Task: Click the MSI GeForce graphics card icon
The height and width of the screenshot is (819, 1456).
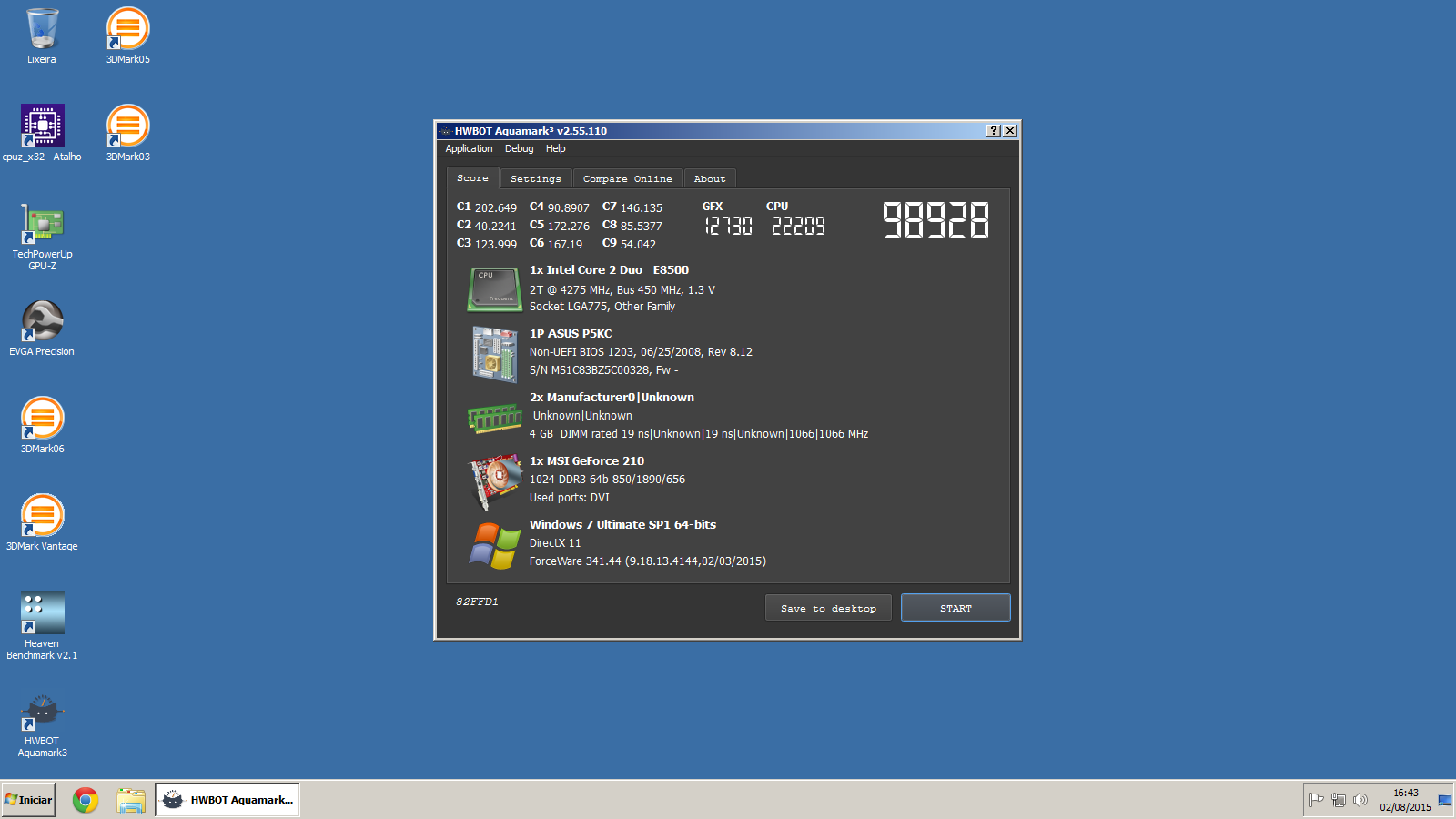Action: 495,482
